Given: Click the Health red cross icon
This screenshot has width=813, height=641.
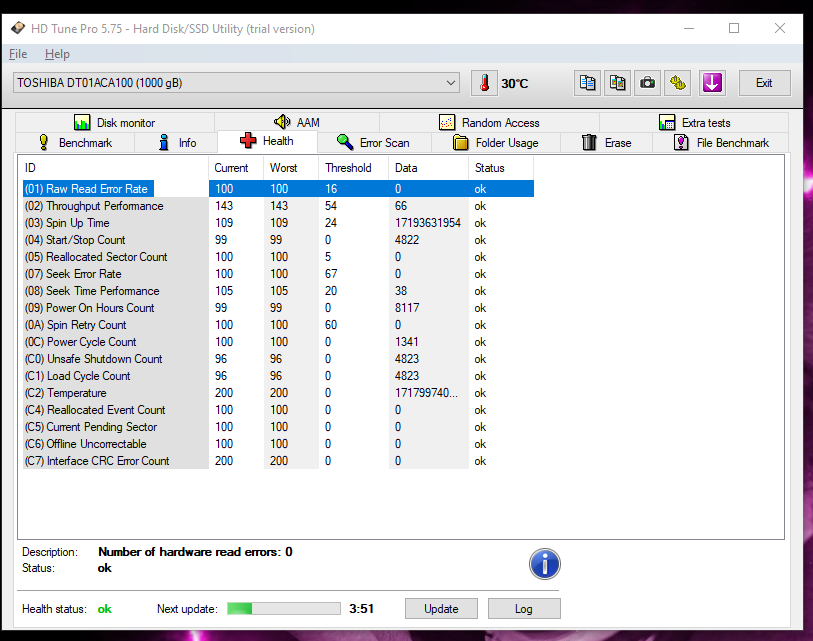Looking at the screenshot, I should pos(248,140).
